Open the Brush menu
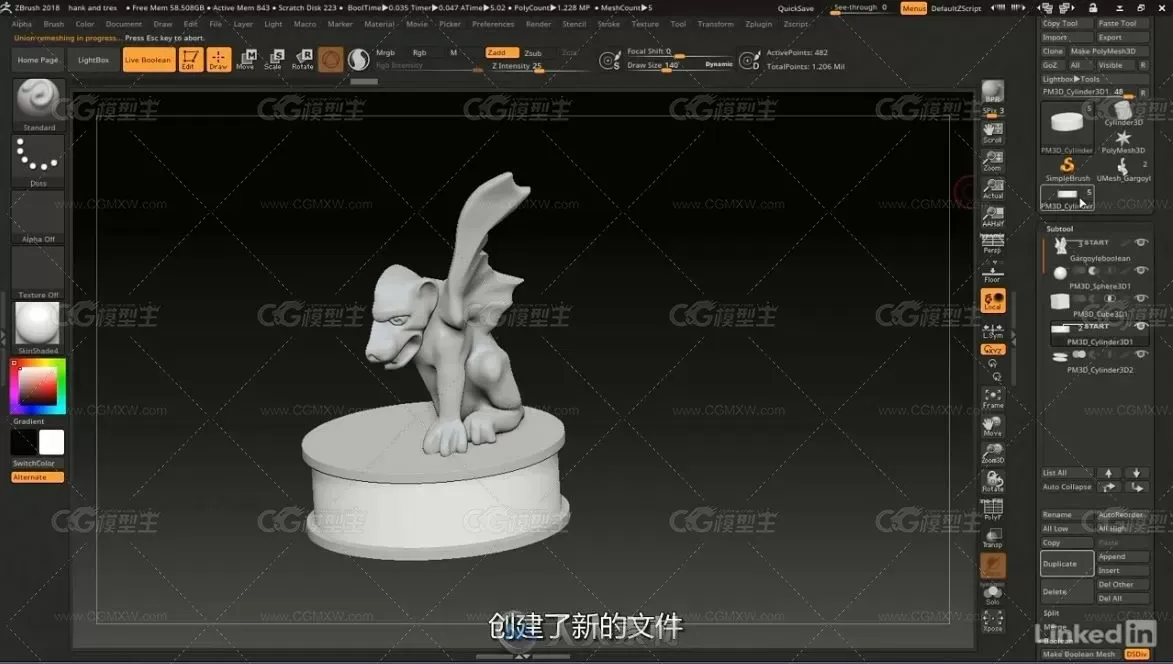This screenshot has height=664, width=1173. (x=54, y=24)
